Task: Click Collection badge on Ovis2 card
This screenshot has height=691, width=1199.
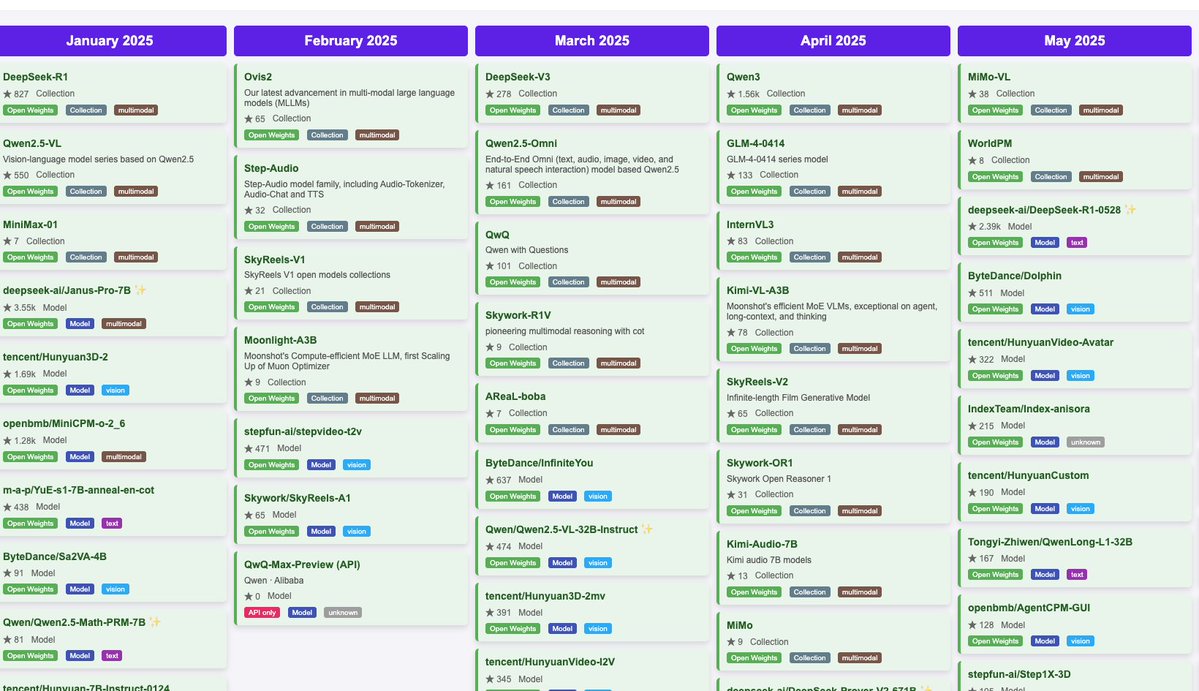Action: [327, 135]
